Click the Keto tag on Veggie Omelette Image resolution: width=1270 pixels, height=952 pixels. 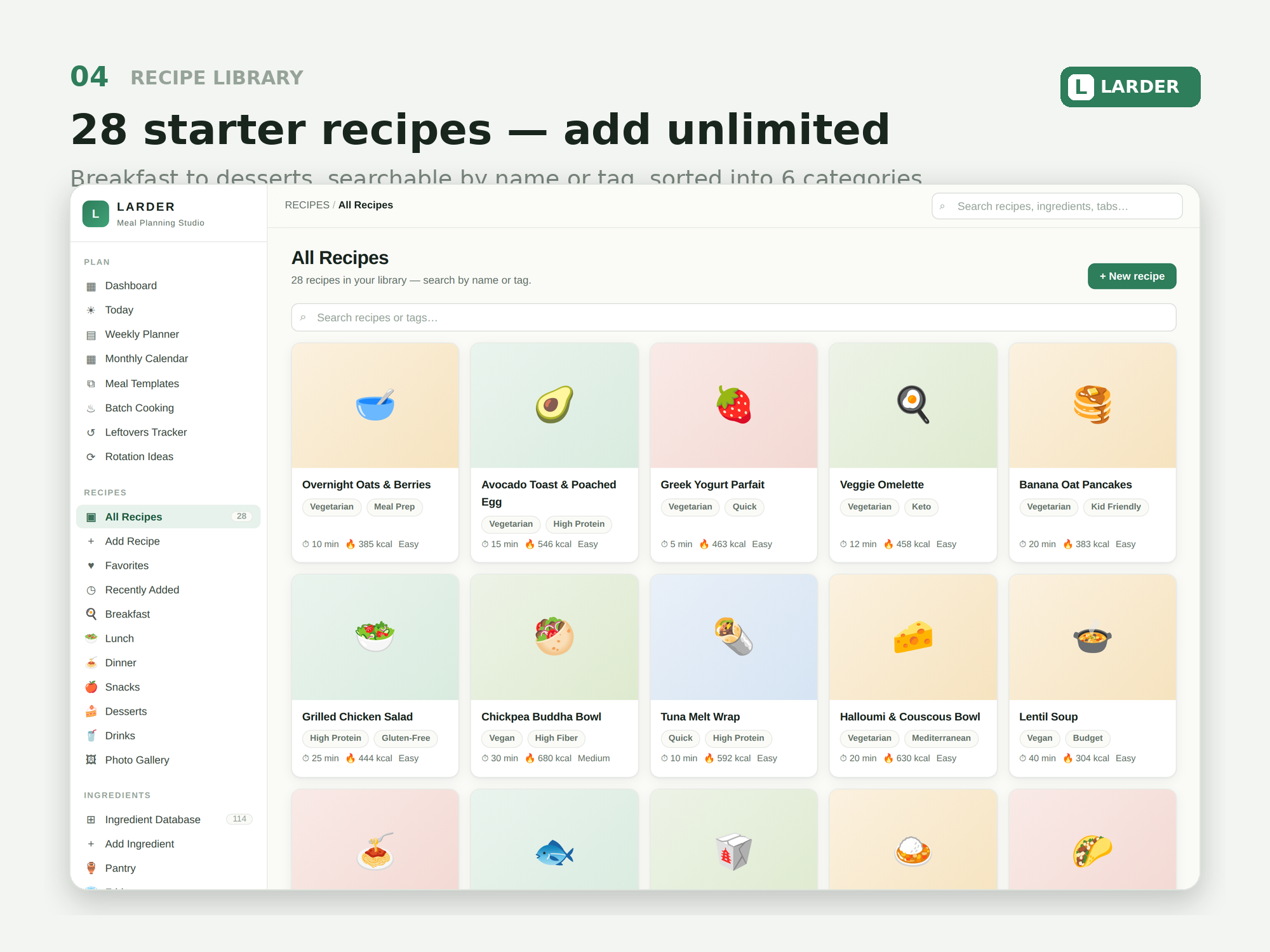coord(921,506)
